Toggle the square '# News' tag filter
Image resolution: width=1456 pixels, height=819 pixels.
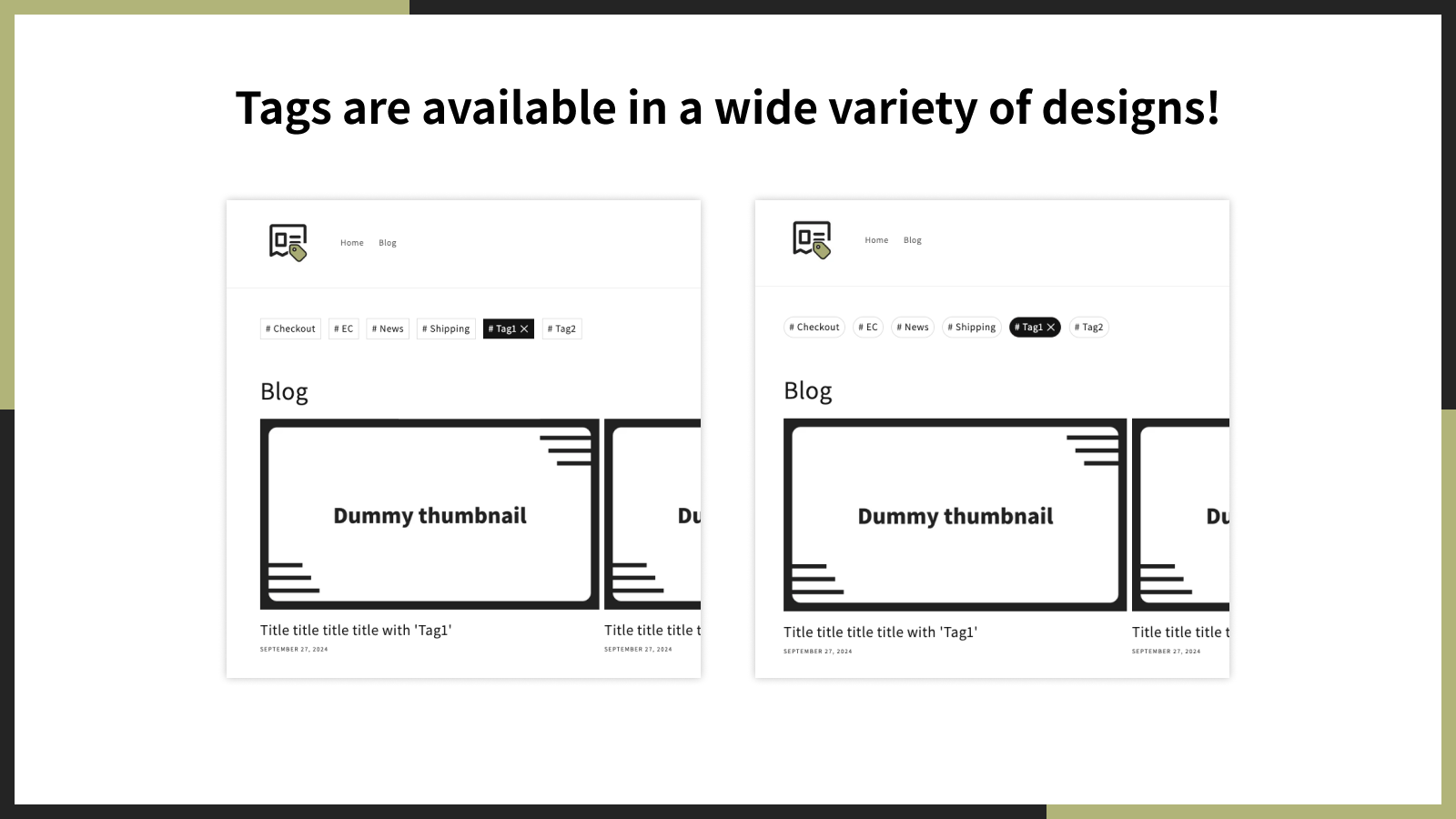click(388, 329)
